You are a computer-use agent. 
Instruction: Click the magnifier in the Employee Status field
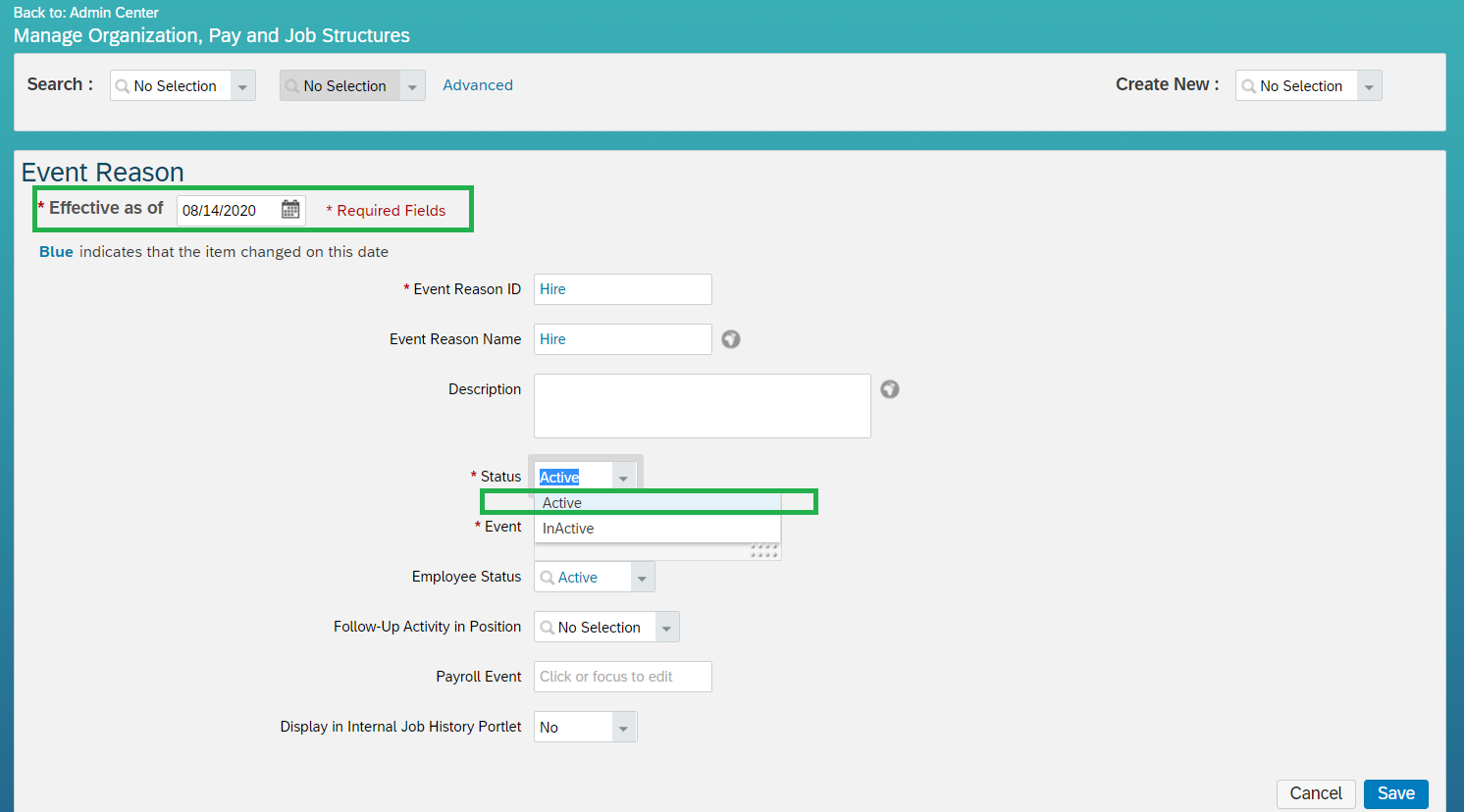pos(548,577)
